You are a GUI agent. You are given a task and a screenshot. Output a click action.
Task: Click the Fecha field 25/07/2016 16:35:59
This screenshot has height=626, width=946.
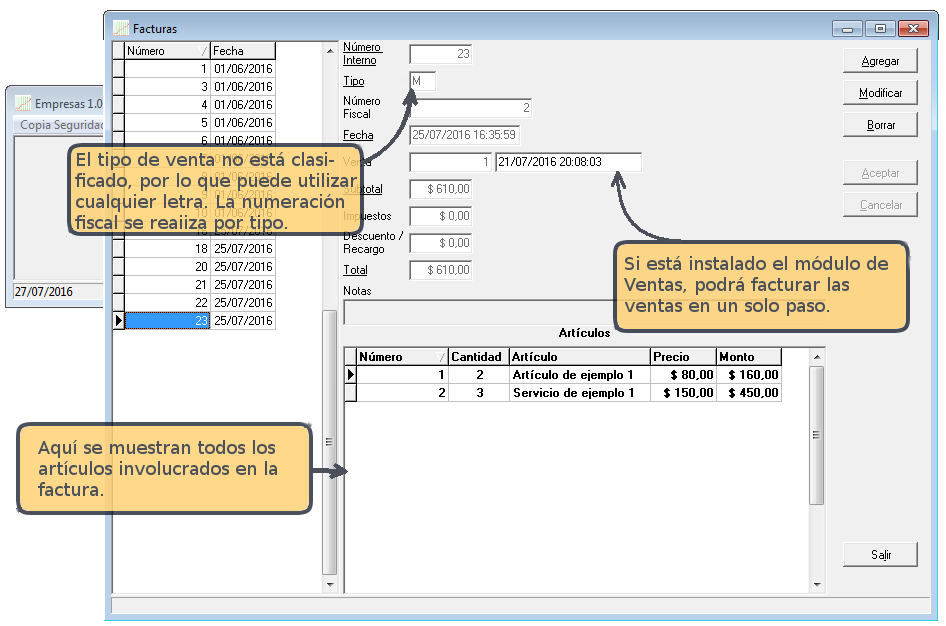coord(465,135)
